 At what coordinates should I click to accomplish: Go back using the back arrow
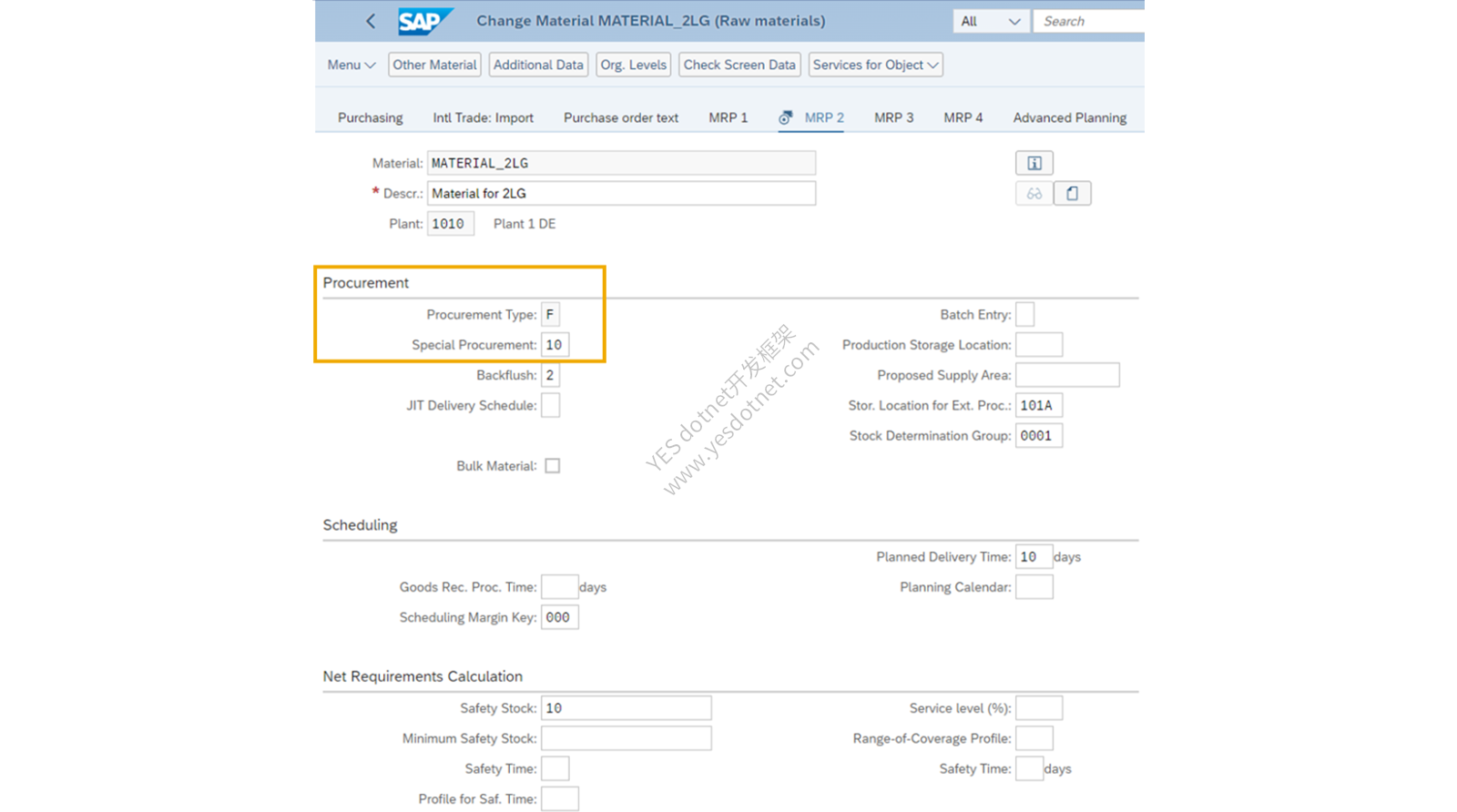pyautogui.click(x=371, y=21)
